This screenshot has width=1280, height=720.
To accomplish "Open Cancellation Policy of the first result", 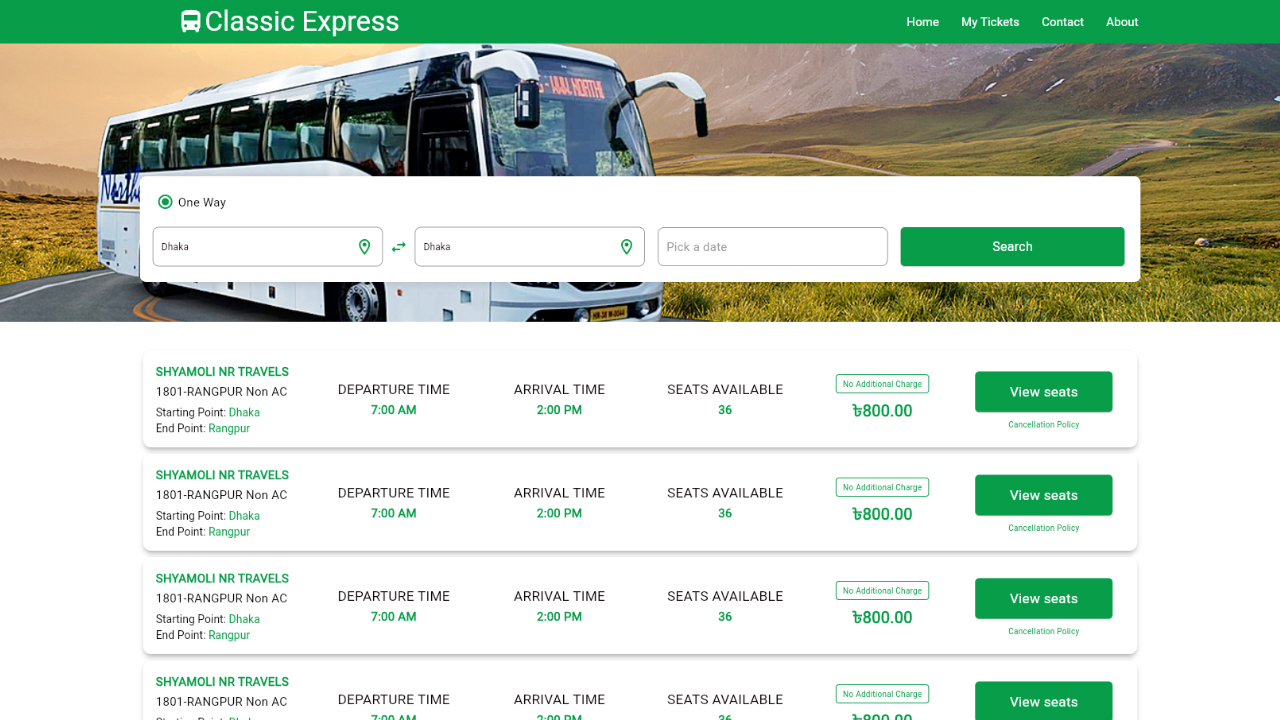I will coord(1043,424).
